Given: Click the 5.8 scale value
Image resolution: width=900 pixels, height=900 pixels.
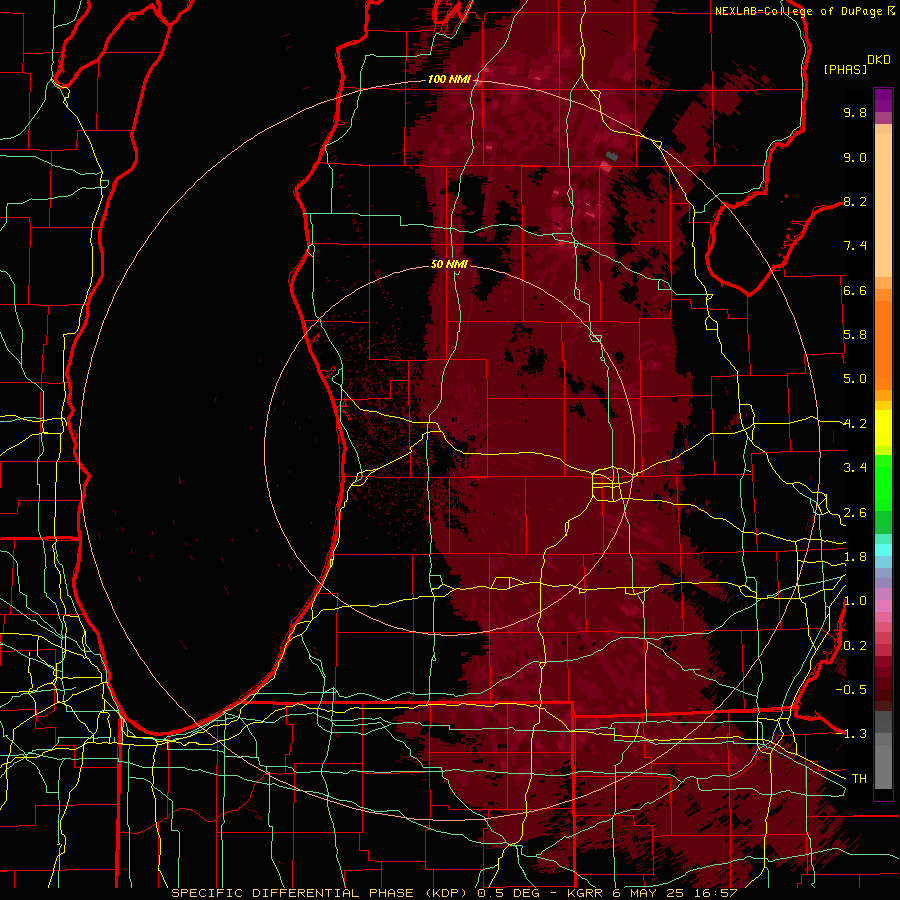Looking at the screenshot, I should 855,335.
